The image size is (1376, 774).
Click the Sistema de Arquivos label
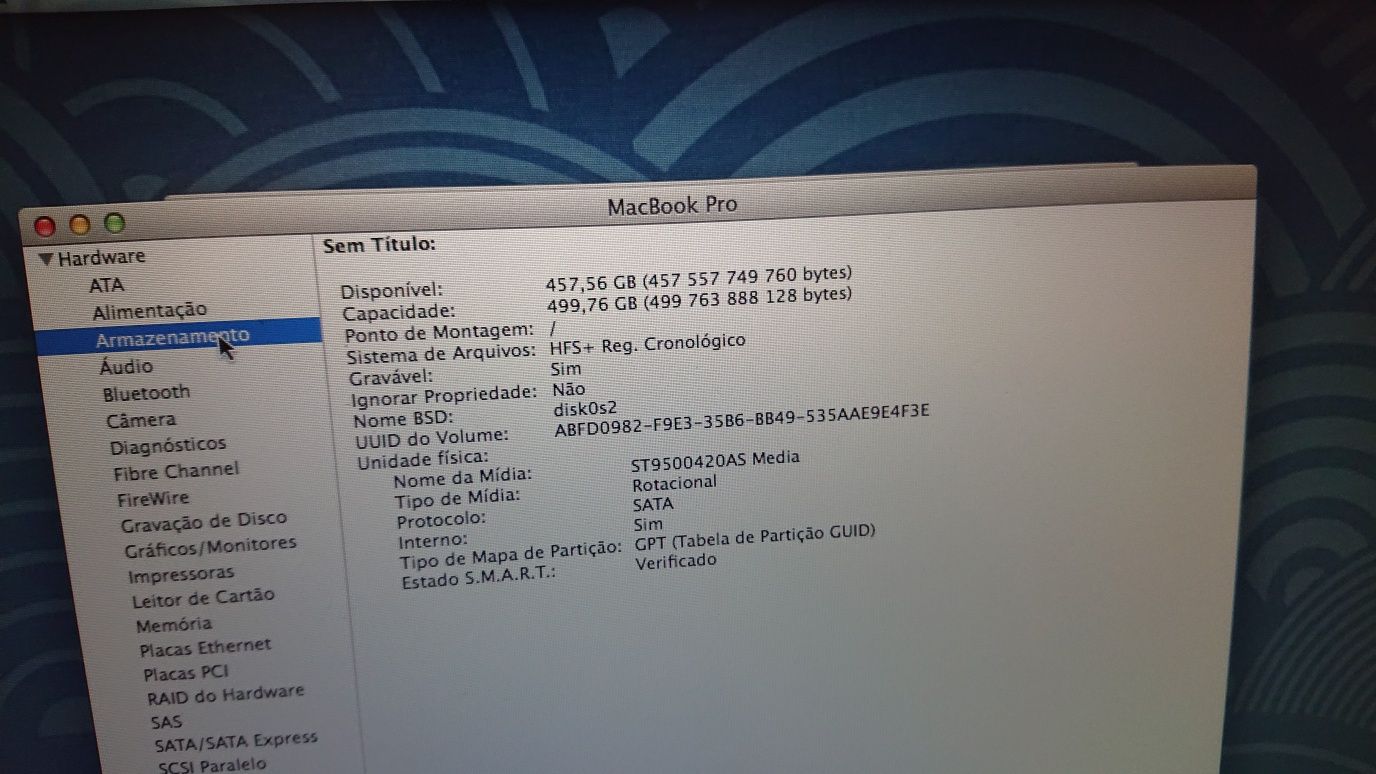tap(443, 355)
